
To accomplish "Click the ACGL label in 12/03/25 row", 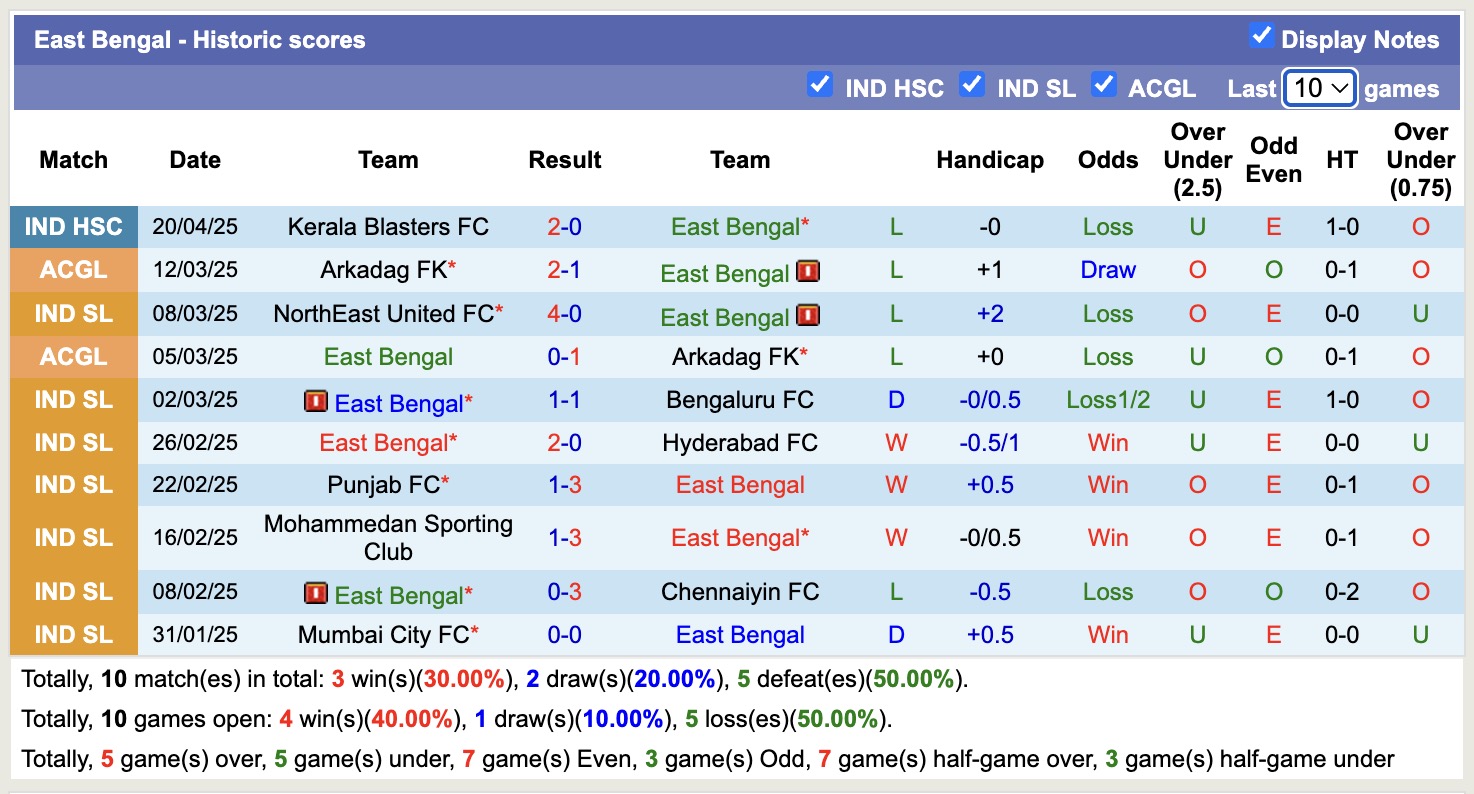I will 73,270.
